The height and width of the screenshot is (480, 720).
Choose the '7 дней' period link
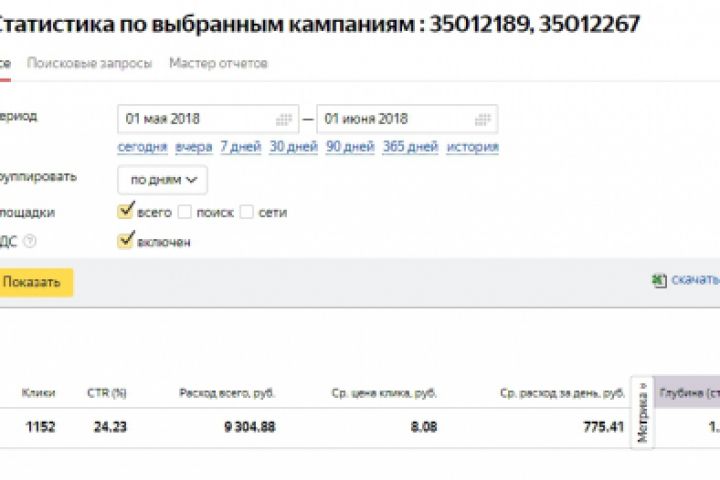(240, 147)
